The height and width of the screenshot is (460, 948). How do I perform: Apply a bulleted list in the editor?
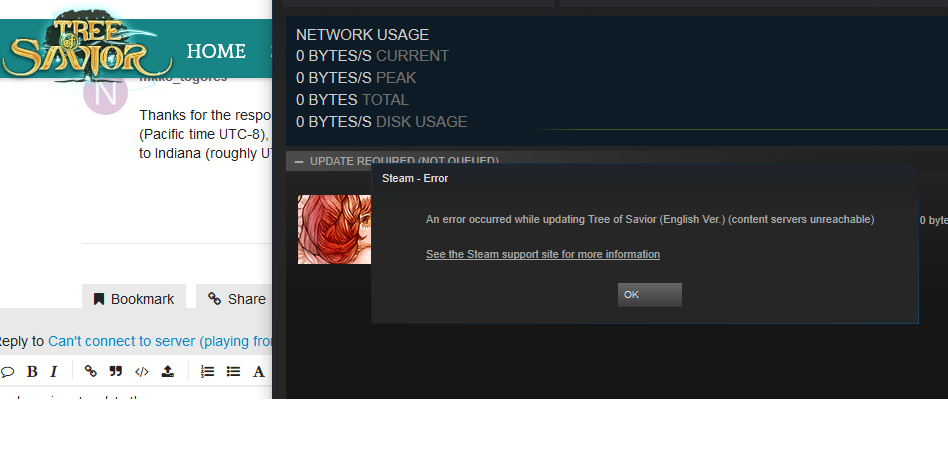tap(233, 371)
